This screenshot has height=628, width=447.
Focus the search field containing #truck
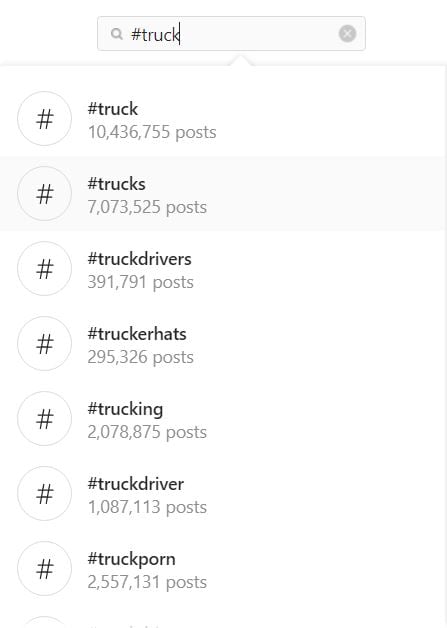click(231, 34)
